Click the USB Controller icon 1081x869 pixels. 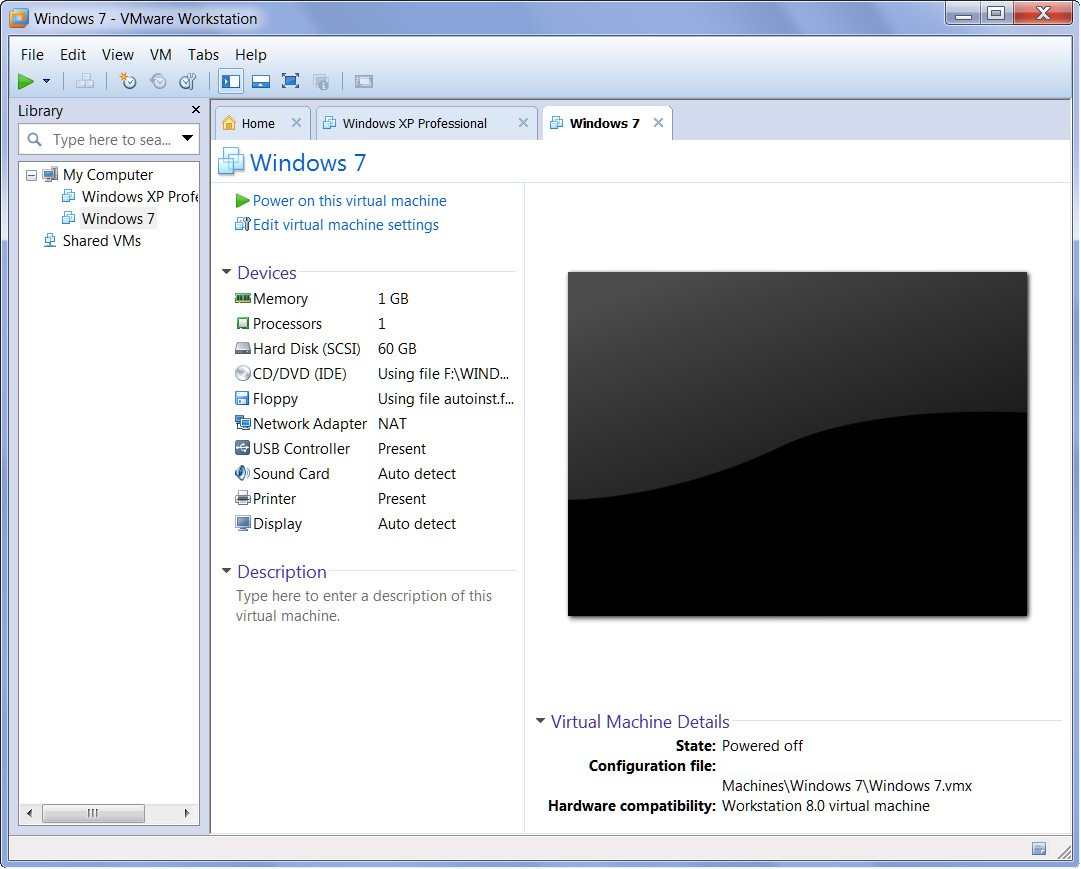click(243, 448)
